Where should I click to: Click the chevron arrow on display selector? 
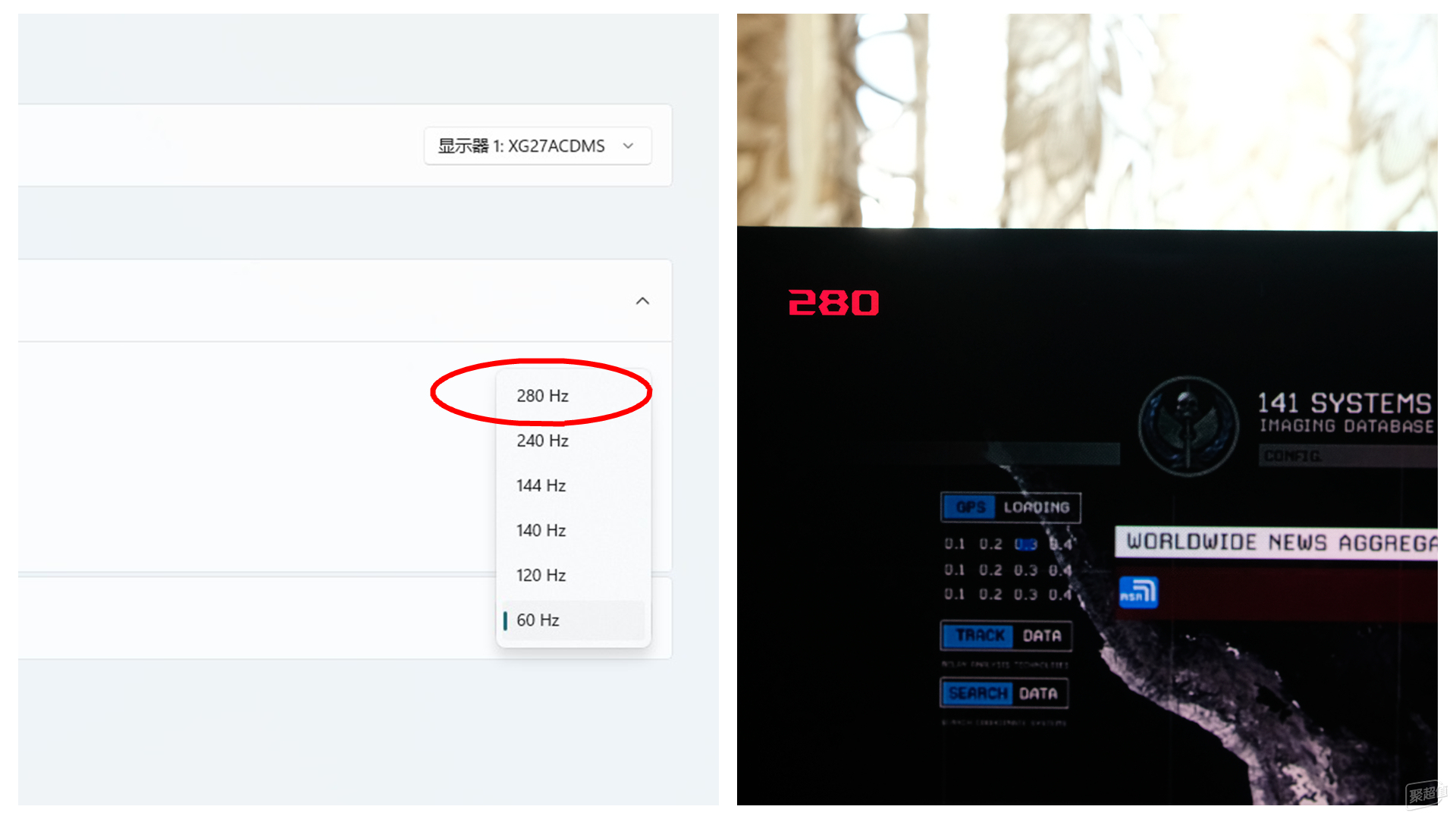(x=628, y=146)
